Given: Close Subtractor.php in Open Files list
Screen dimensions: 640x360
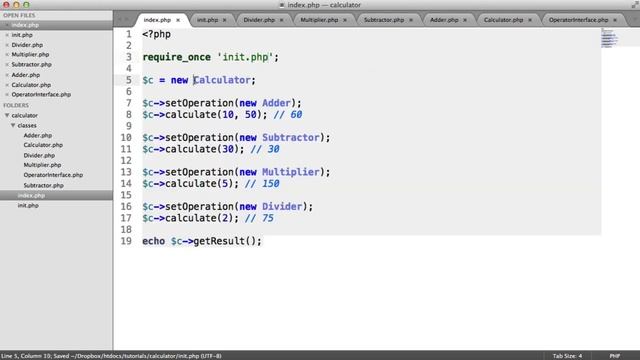Looking at the screenshot, I should [7, 64].
